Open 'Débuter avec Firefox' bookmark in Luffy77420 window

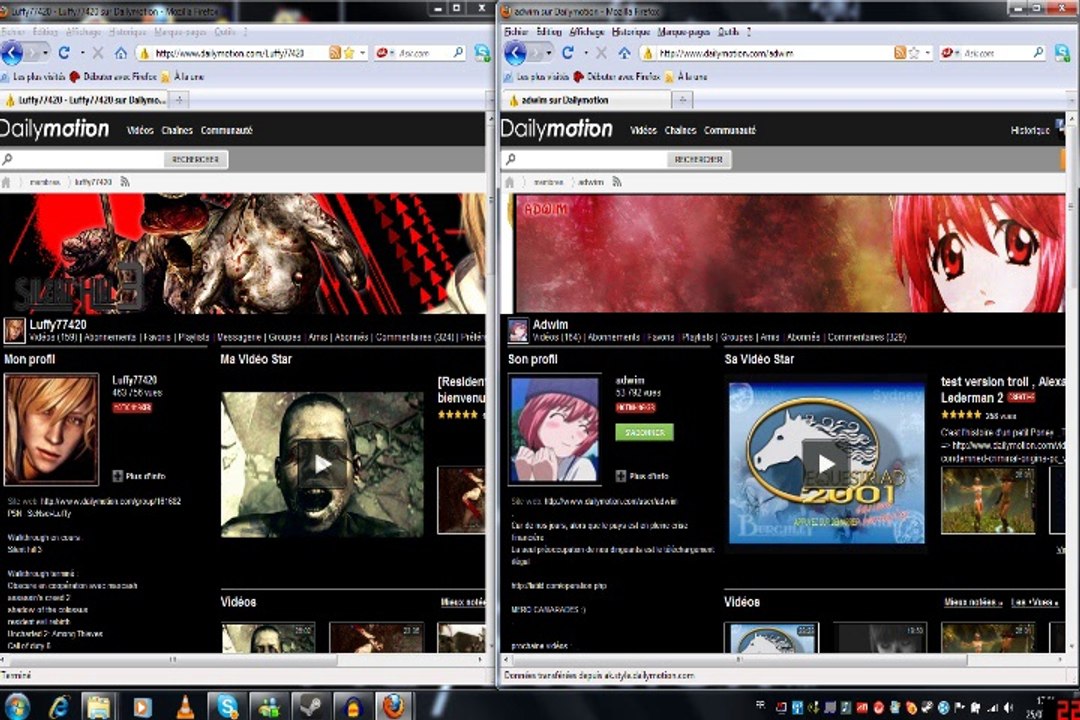pyautogui.click(x=114, y=76)
